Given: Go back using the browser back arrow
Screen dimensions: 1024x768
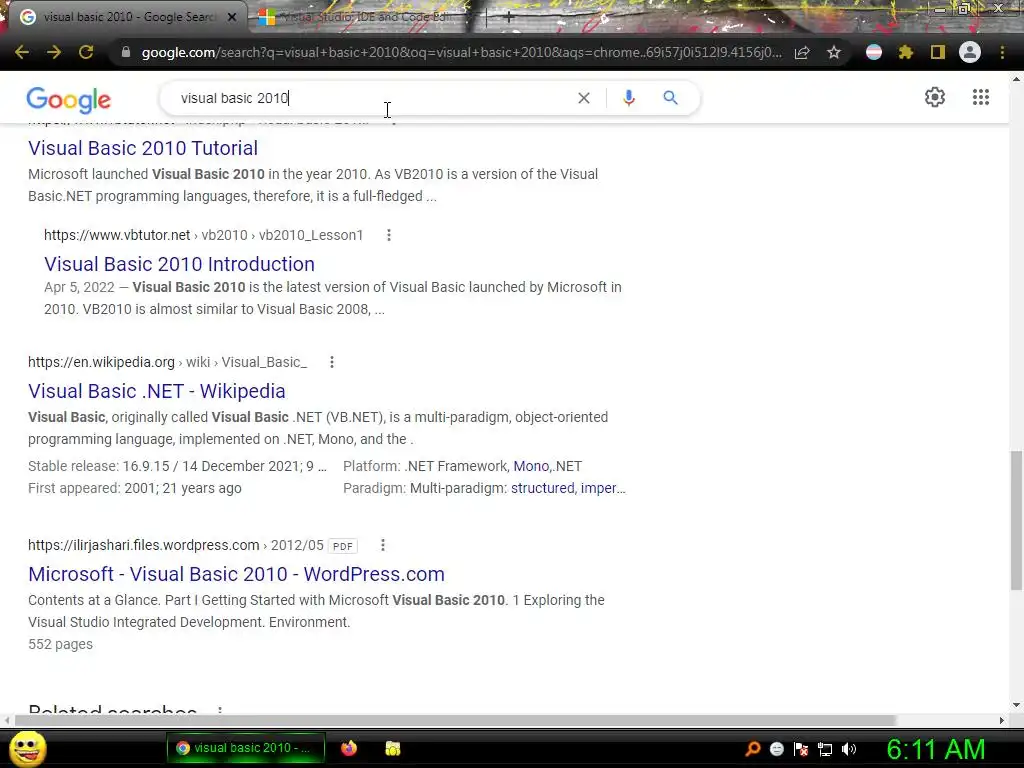Looking at the screenshot, I should (x=22, y=52).
